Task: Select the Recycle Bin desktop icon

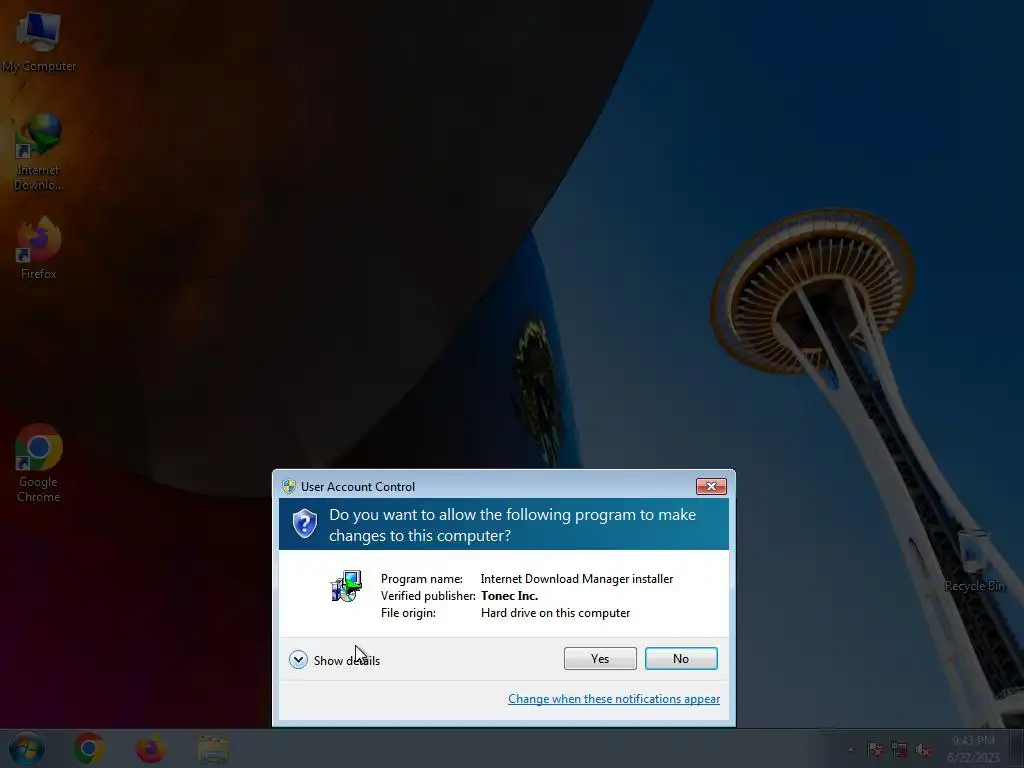Action: tap(974, 562)
